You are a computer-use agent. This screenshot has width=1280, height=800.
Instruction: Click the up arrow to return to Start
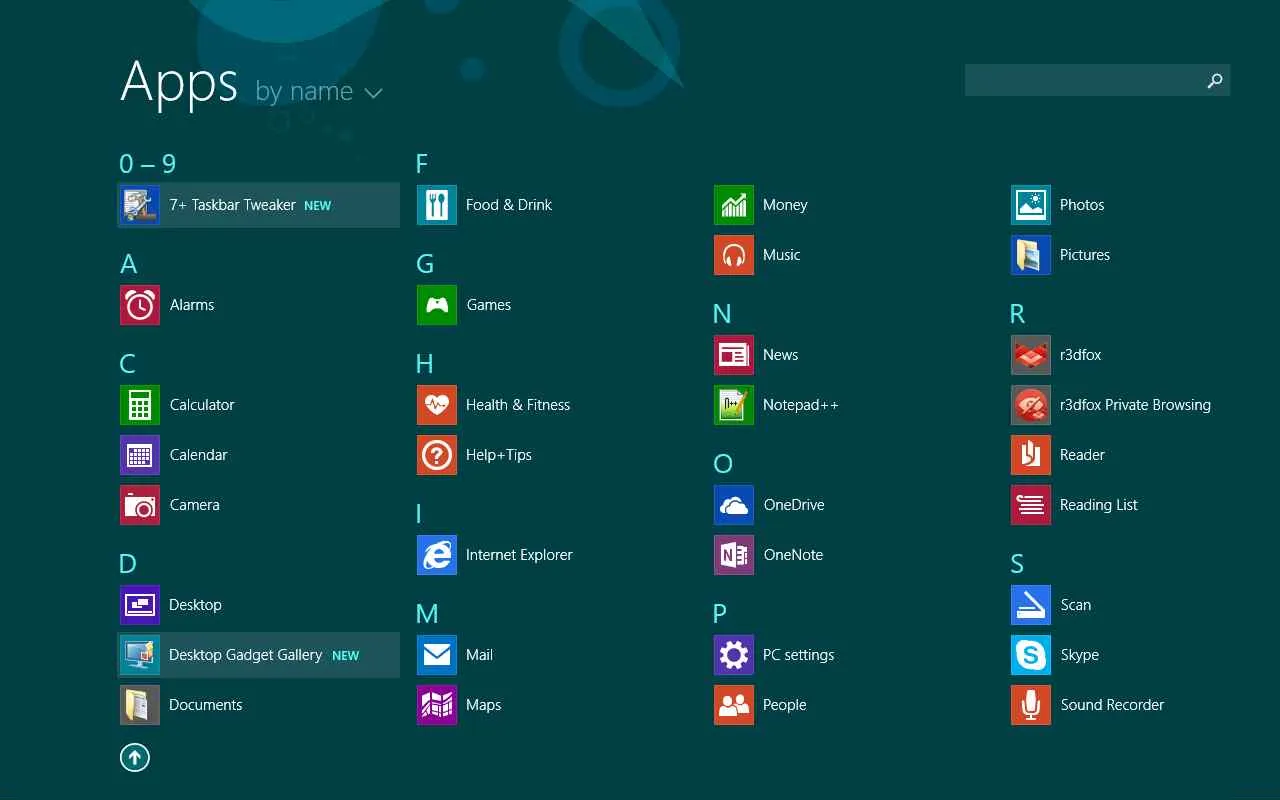click(135, 757)
